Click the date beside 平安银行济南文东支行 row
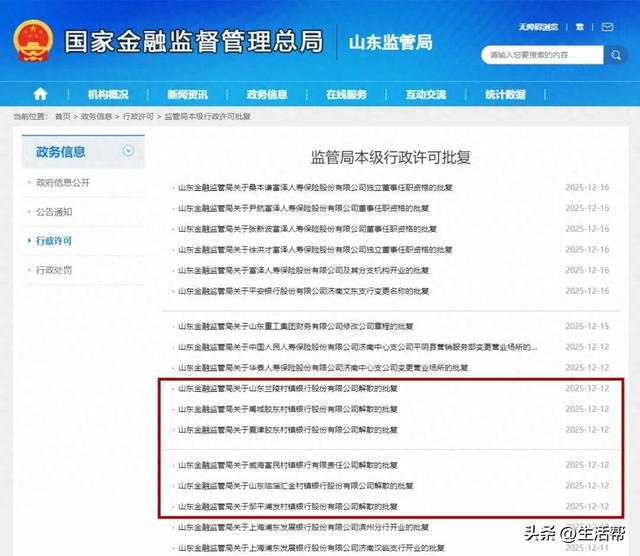 587,291
